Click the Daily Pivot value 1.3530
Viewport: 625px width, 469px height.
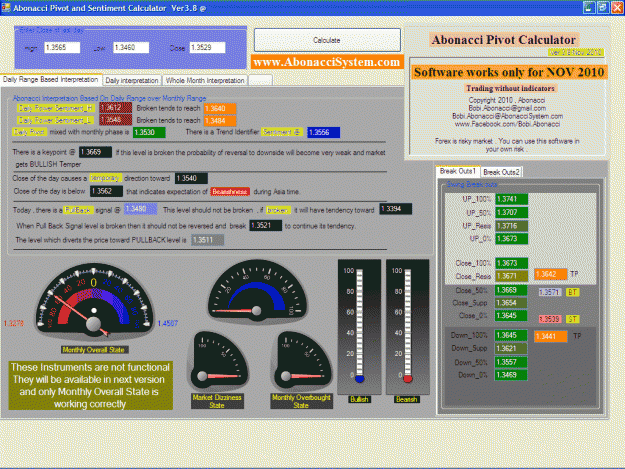coord(149,132)
